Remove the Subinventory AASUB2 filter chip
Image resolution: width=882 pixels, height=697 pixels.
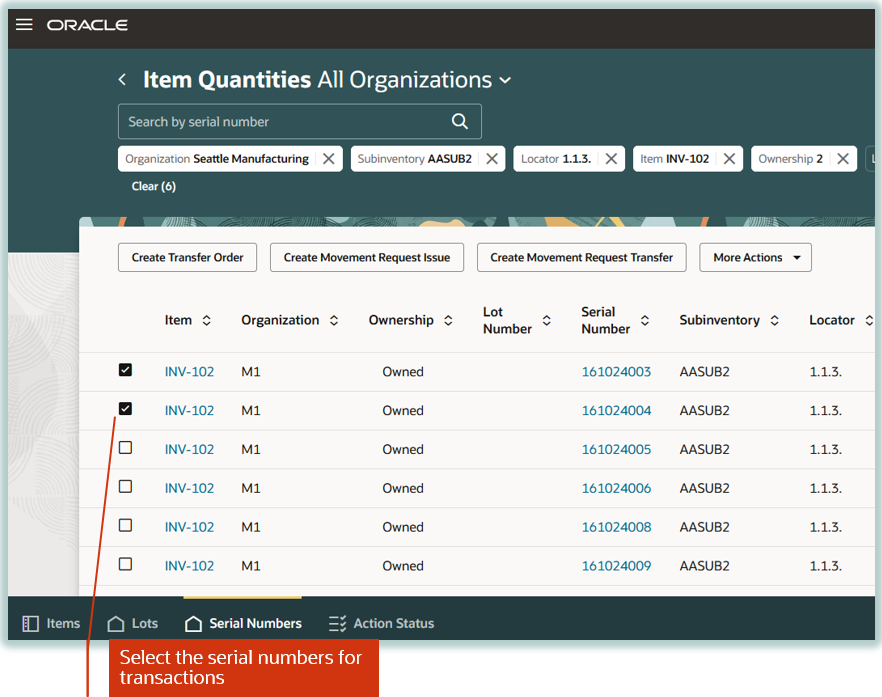(492, 159)
